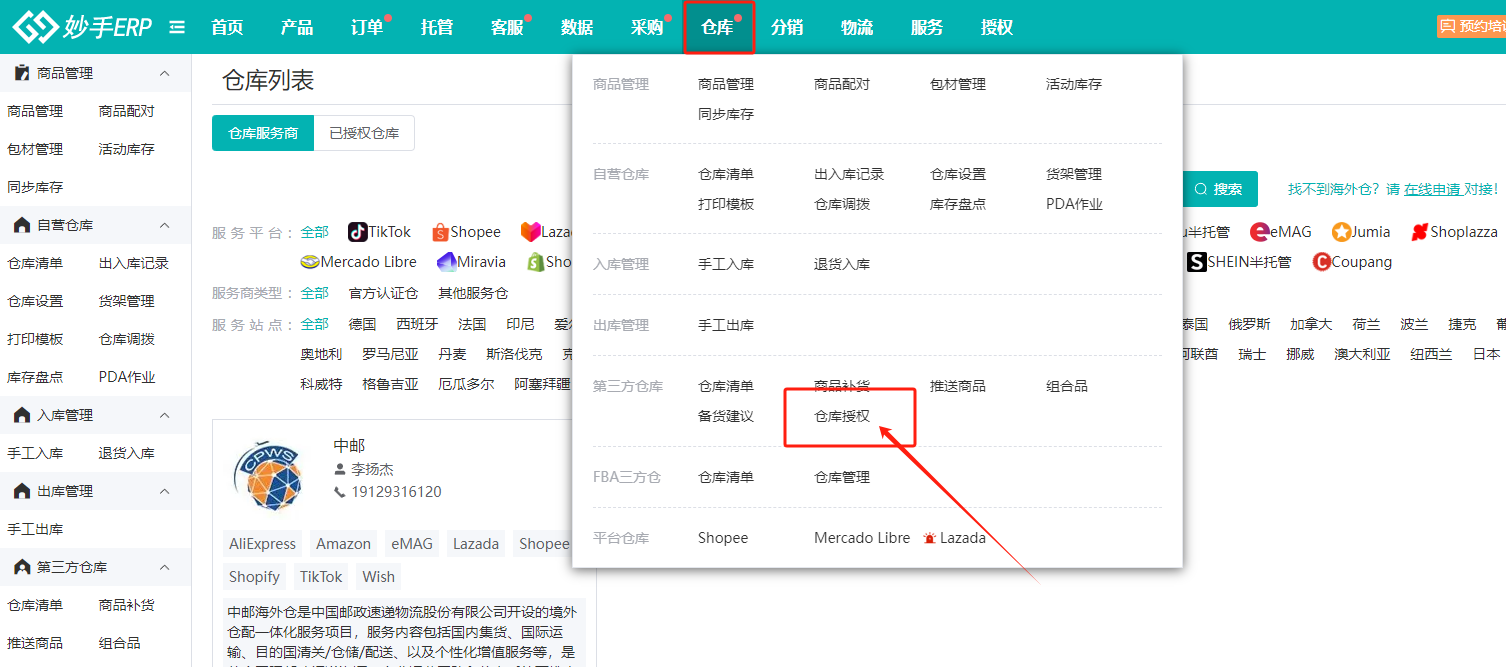Open PDA作业 in the left sidebar
Image resolution: width=1506 pixels, height=667 pixels.
[x=127, y=377]
